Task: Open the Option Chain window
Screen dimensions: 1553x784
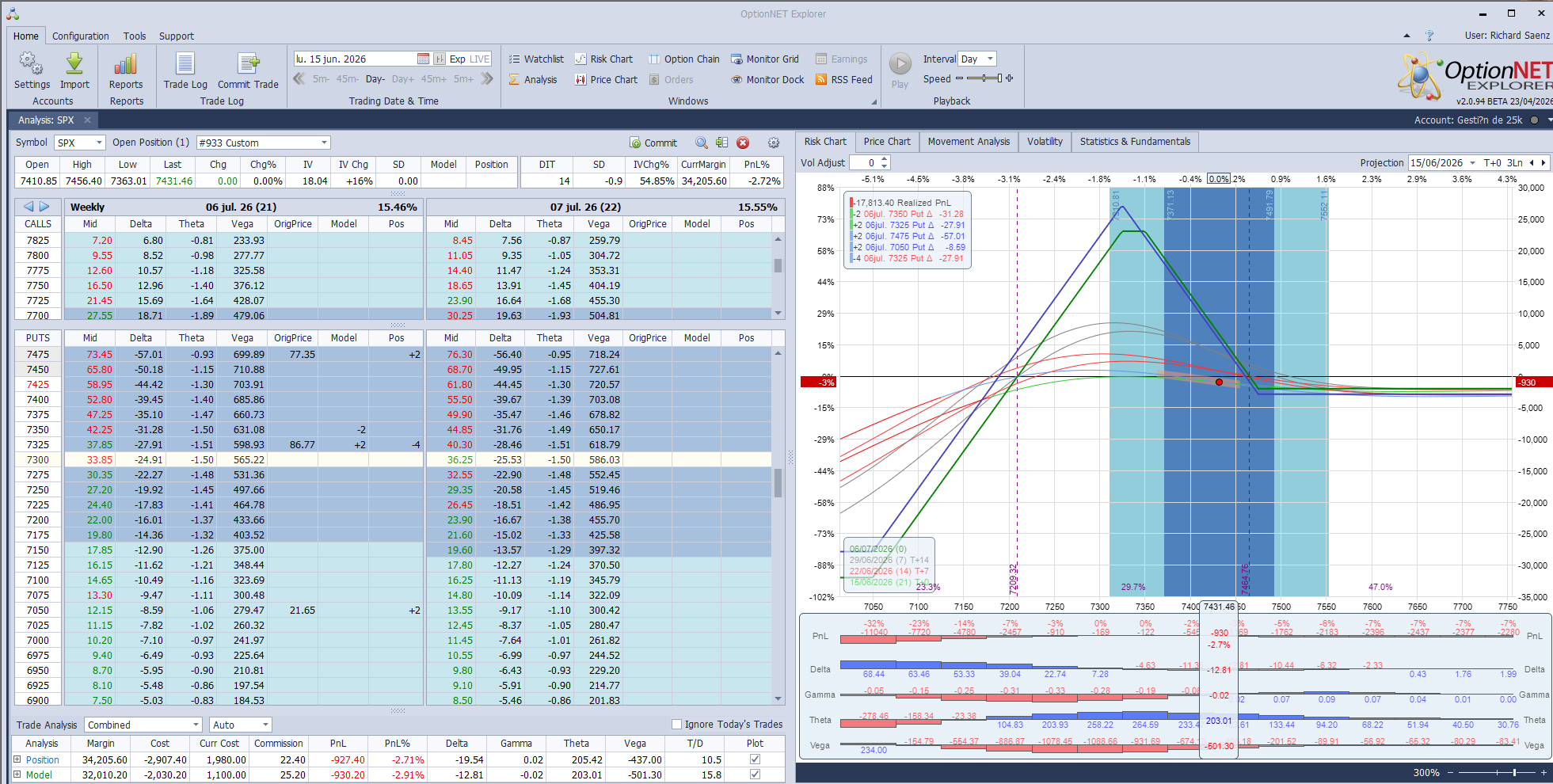Action: 684,59
